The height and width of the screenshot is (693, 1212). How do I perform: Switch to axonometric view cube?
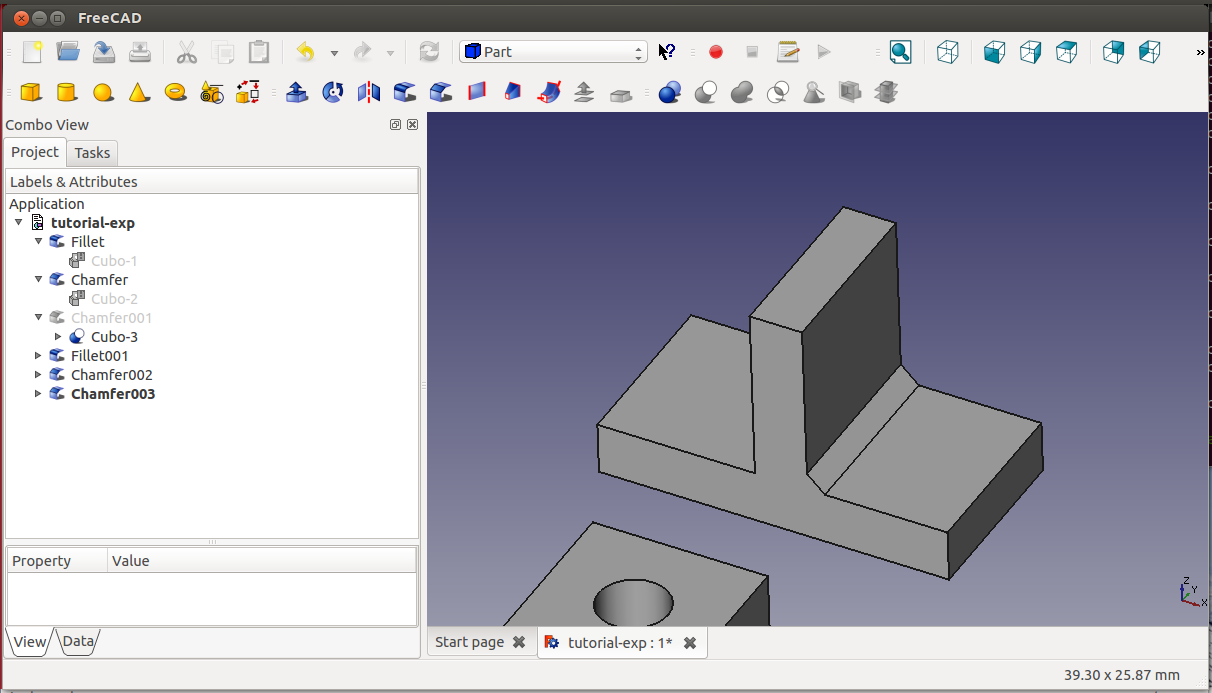[x=947, y=52]
